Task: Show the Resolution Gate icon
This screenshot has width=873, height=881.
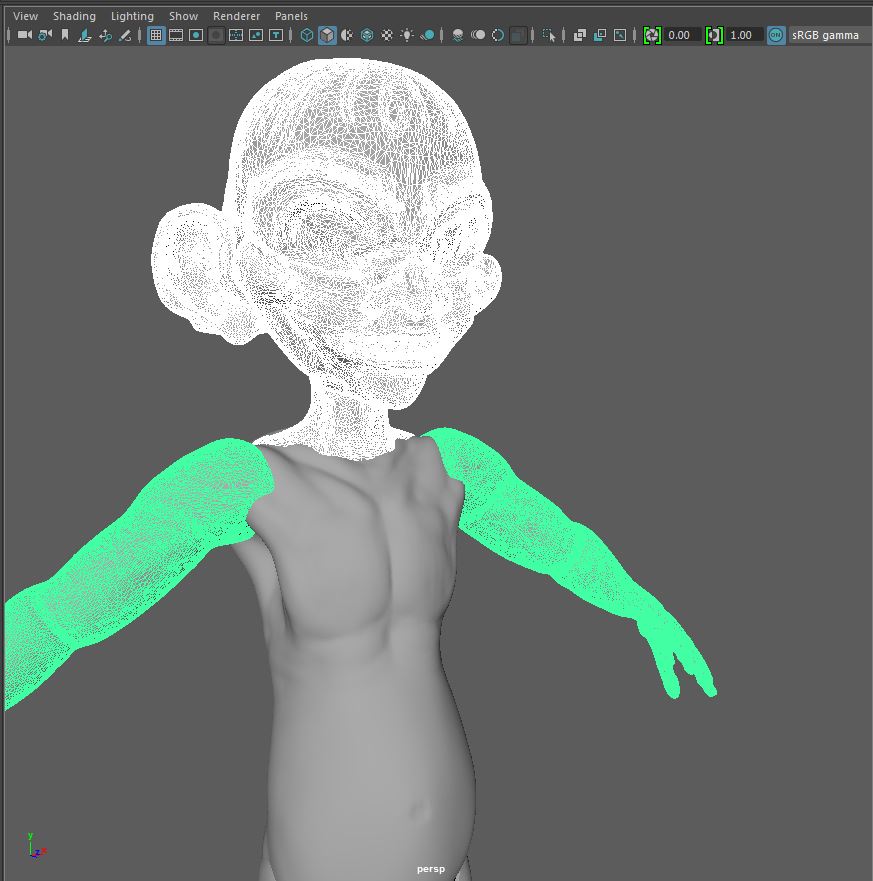Action: [195, 35]
